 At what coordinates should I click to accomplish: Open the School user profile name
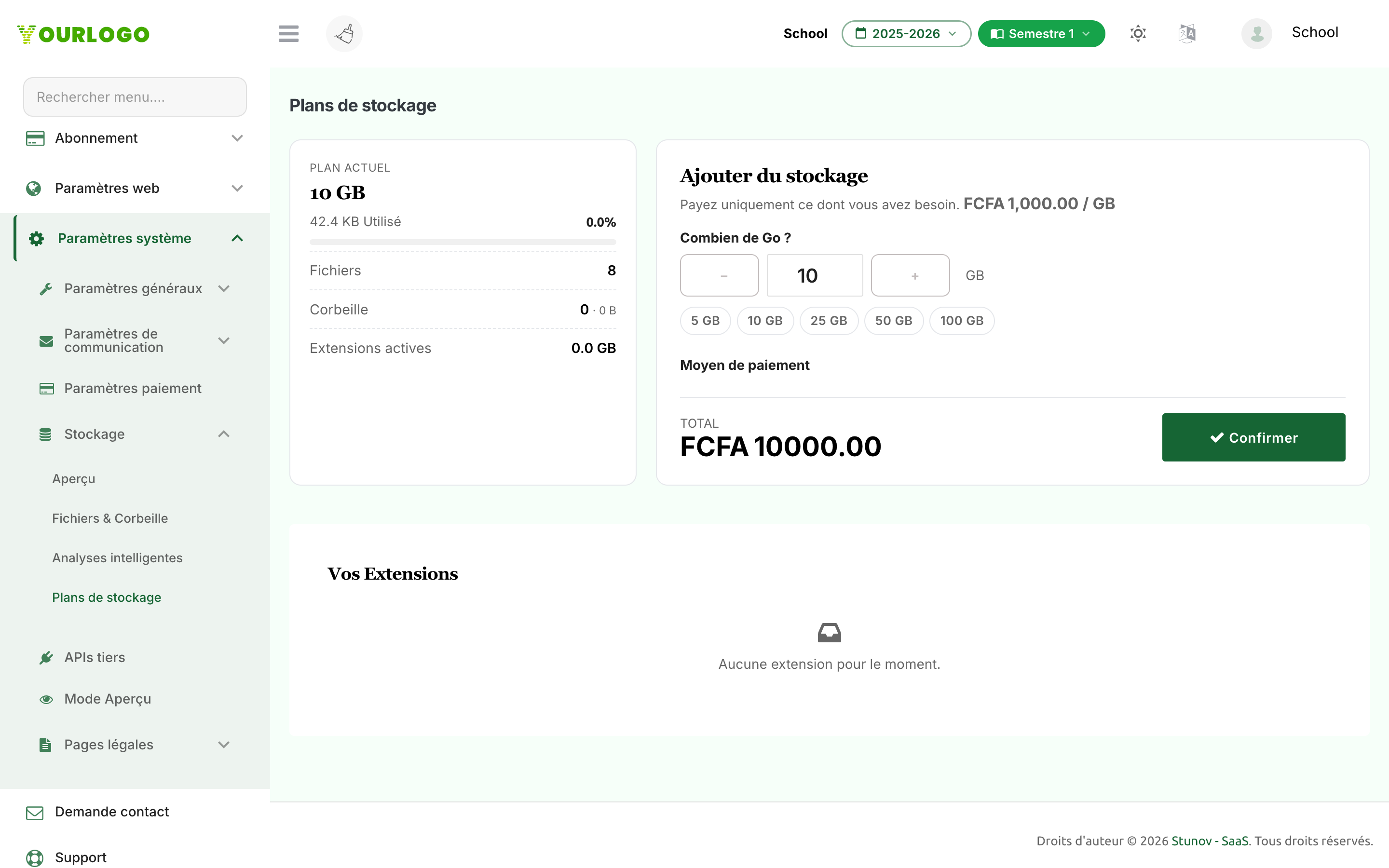tap(1315, 32)
